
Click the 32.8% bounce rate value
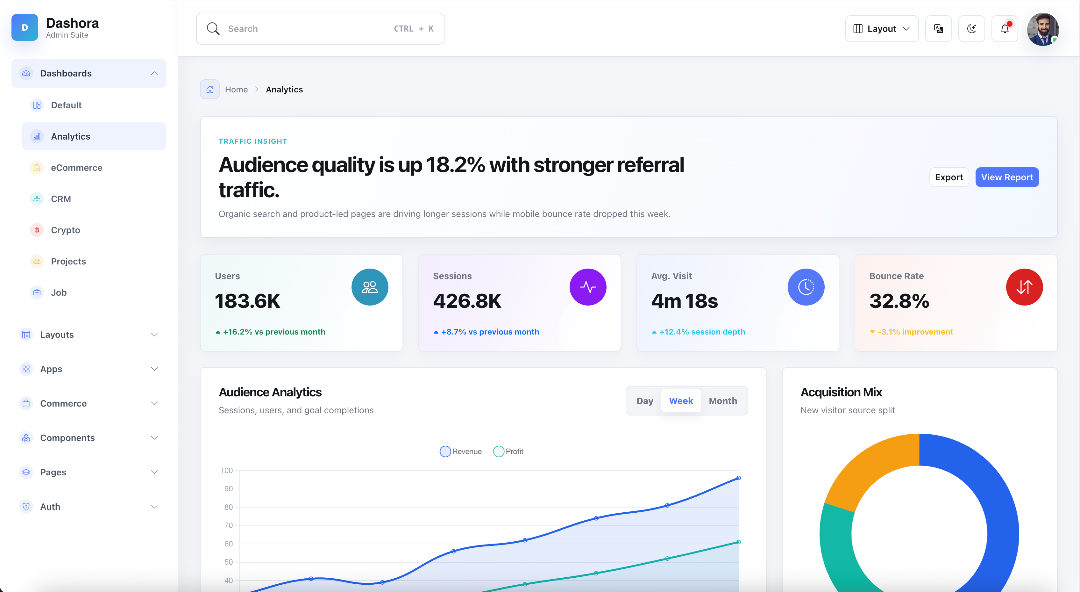tap(899, 301)
